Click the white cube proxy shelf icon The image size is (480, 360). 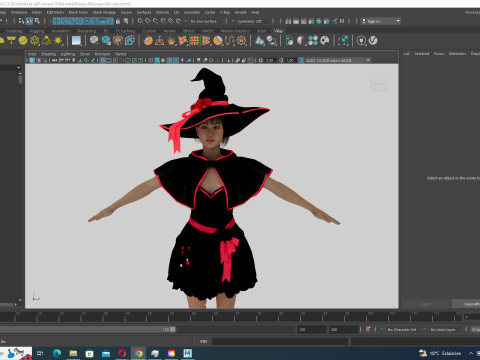click(x=94, y=41)
